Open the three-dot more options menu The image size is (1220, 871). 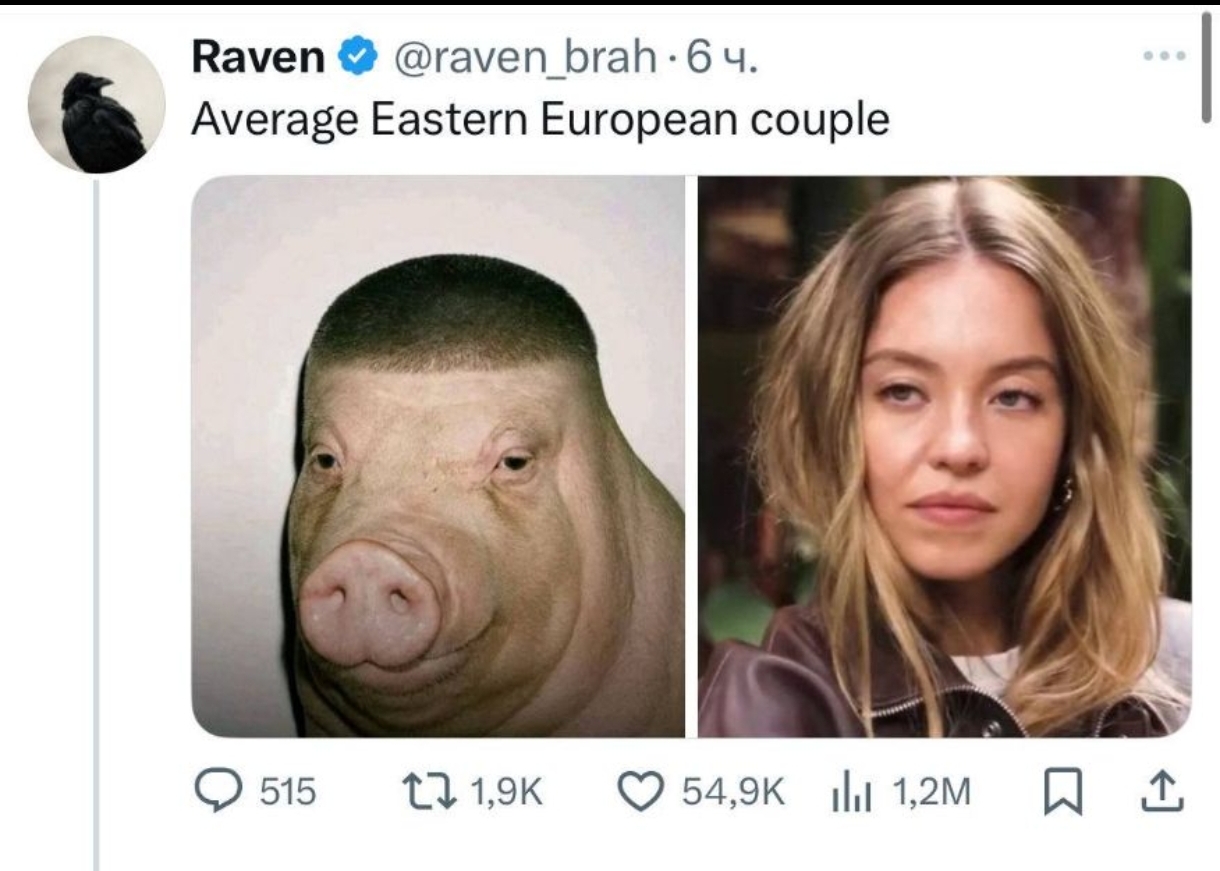click(x=1167, y=56)
